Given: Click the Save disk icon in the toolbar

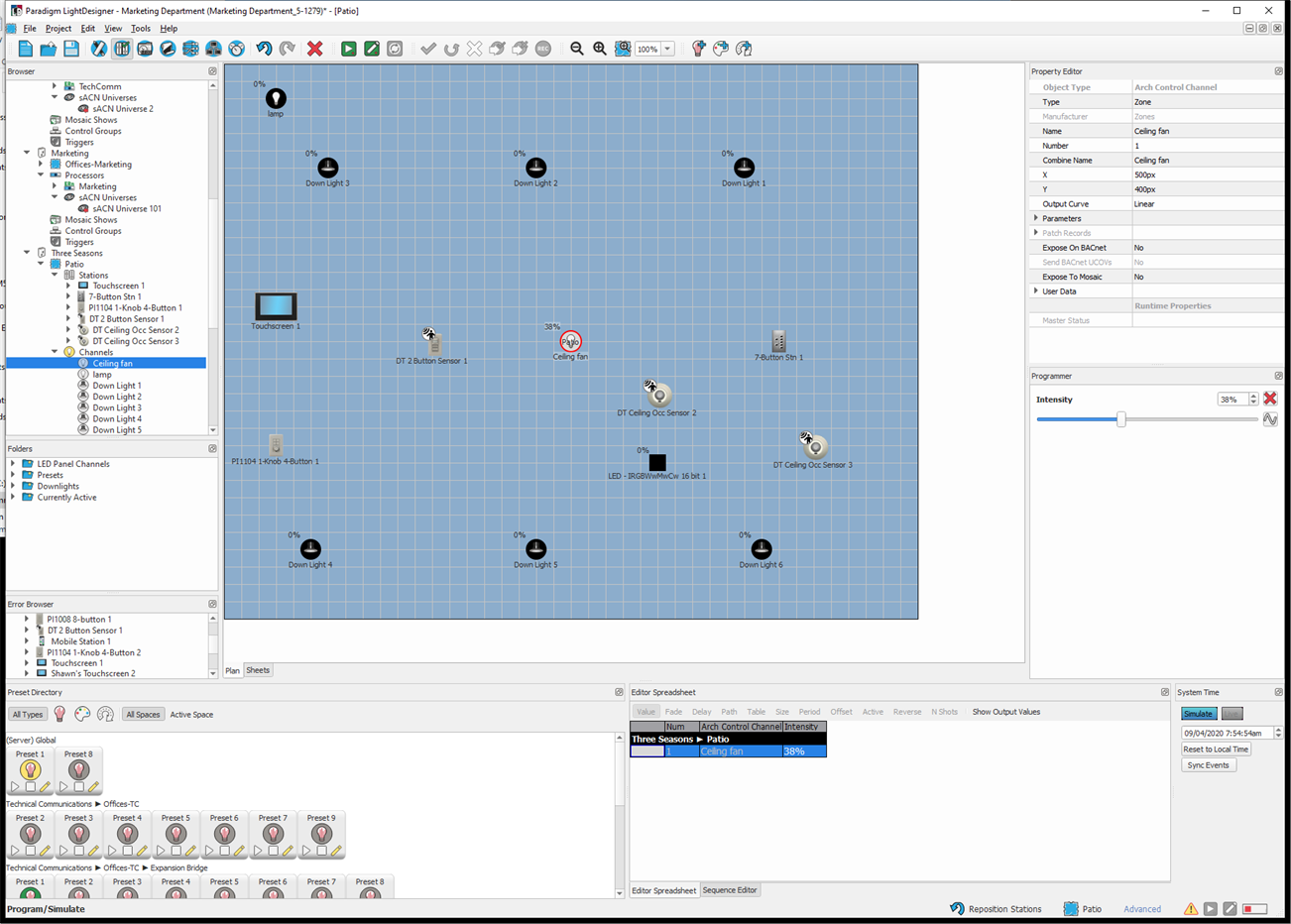Looking at the screenshot, I should (x=71, y=49).
